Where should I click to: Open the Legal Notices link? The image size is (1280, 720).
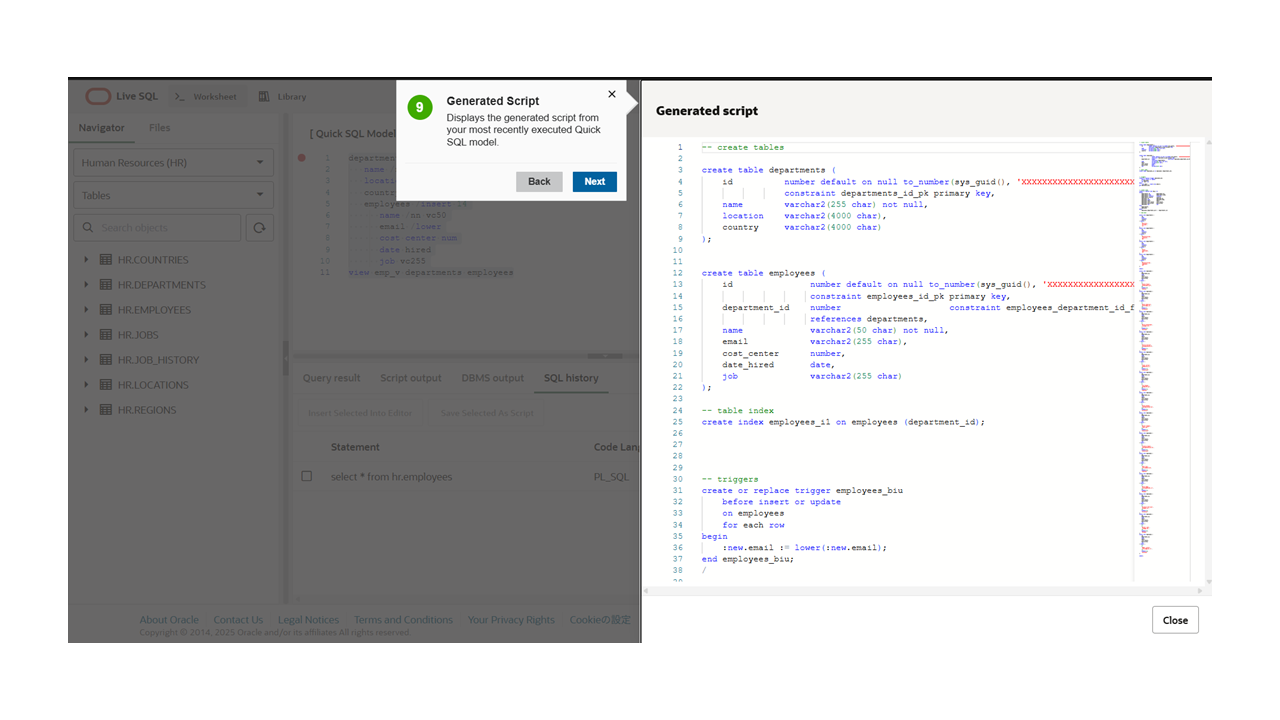[308, 620]
